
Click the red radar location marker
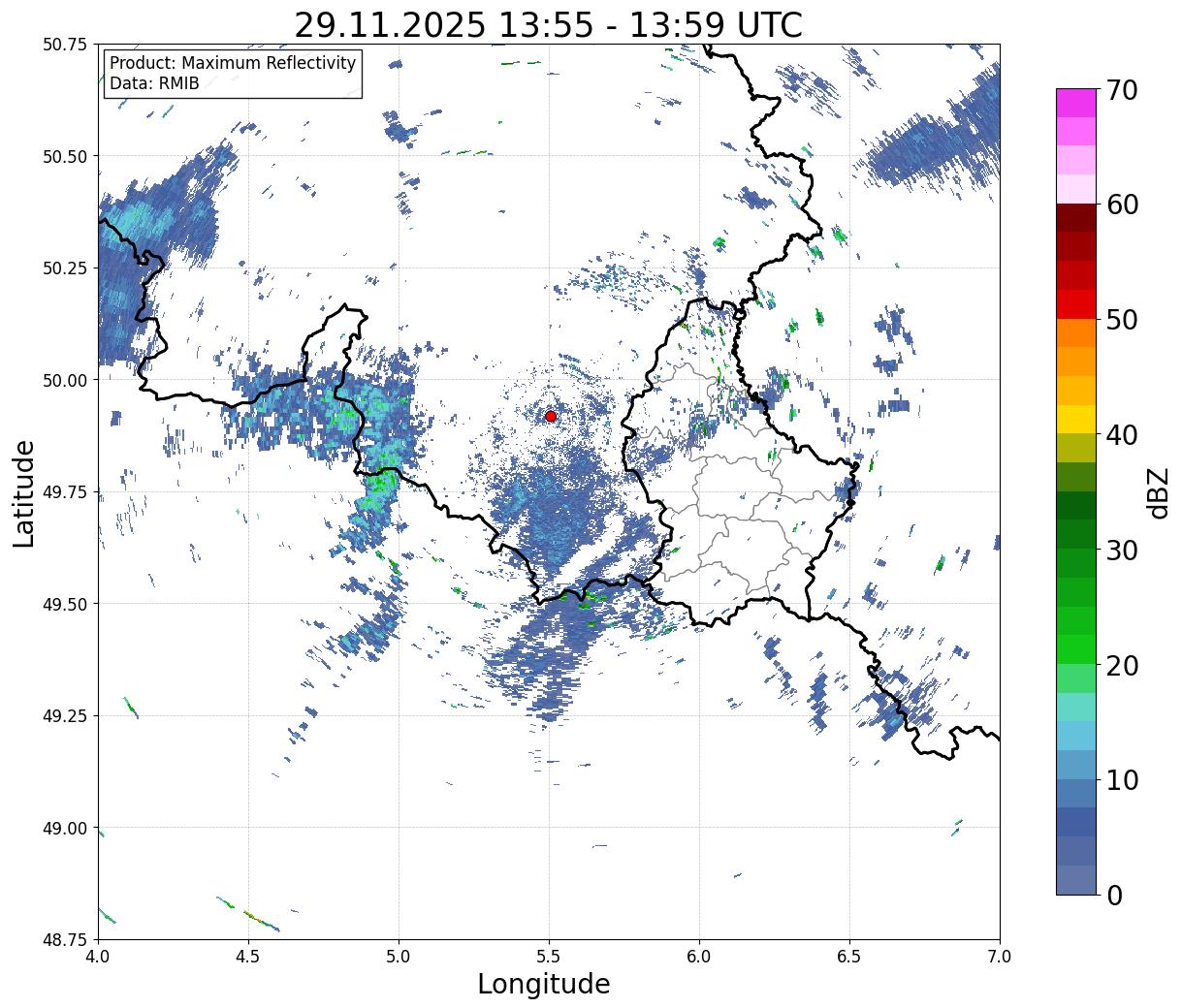(x=551, y=416)
